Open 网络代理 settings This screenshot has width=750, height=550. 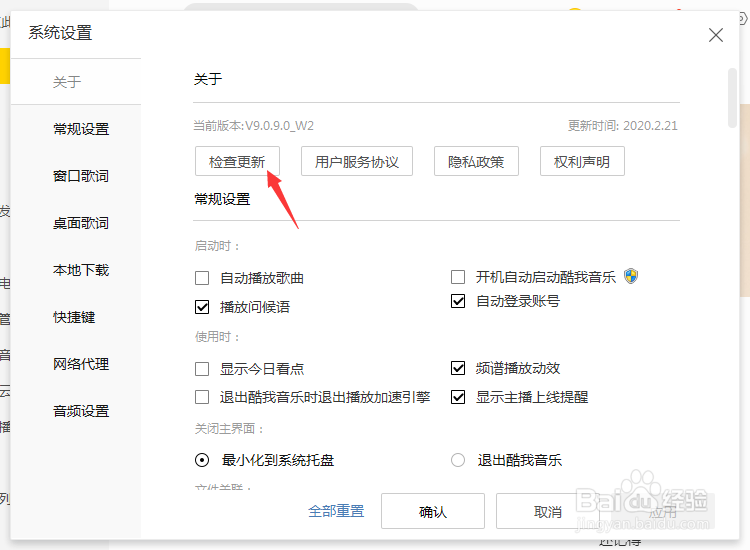click(81, 364)
